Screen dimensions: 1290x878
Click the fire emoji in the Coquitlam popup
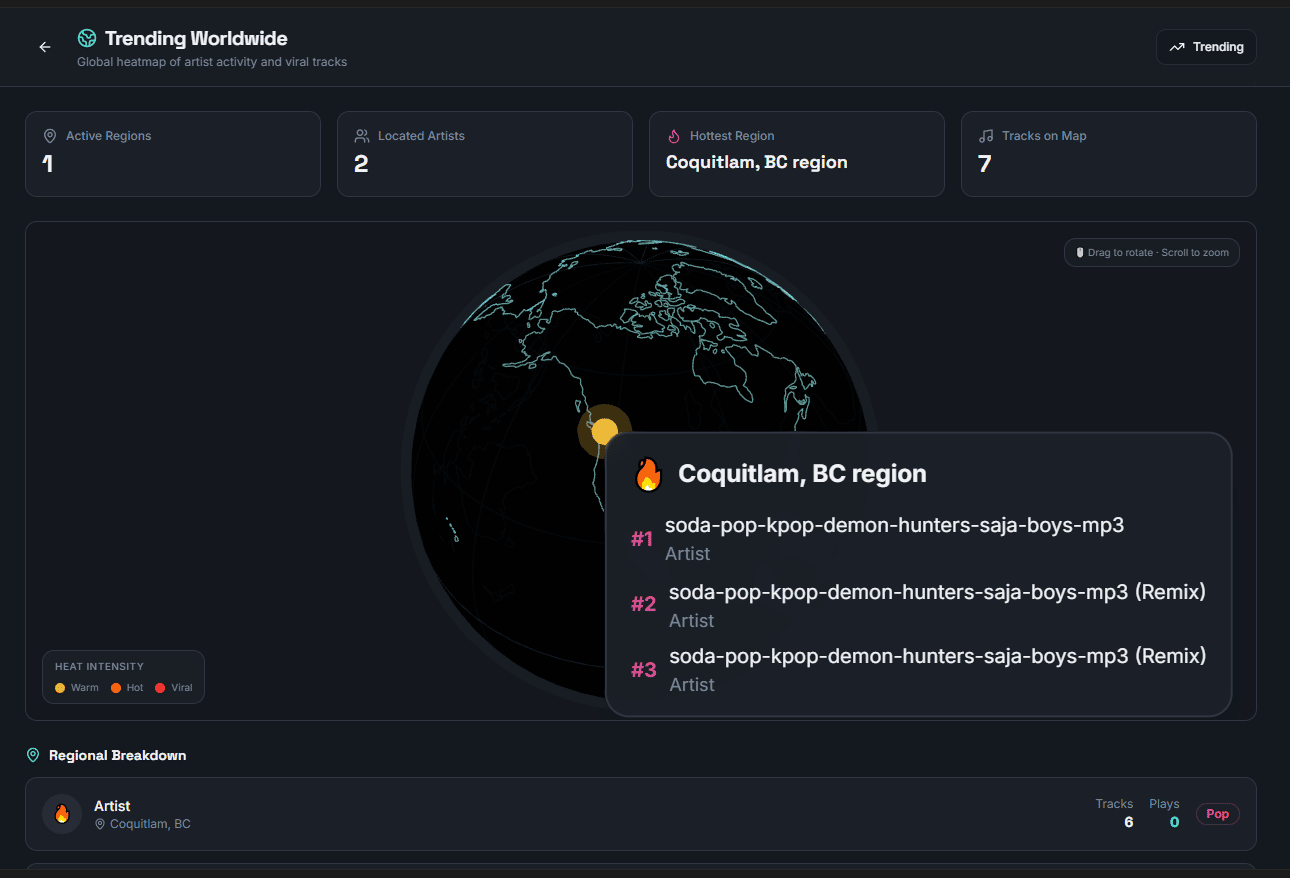(648, 474)
